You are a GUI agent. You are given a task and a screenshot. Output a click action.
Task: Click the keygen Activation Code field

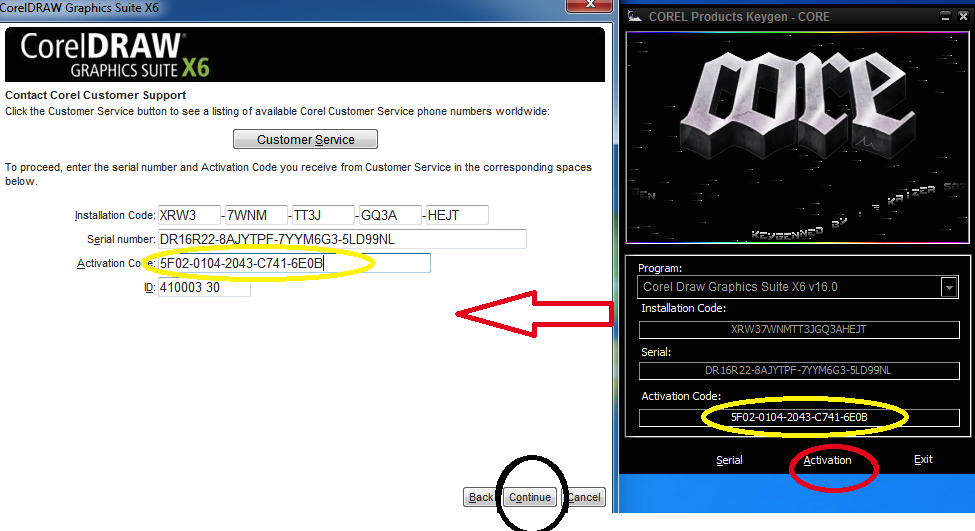coord(799,417)
